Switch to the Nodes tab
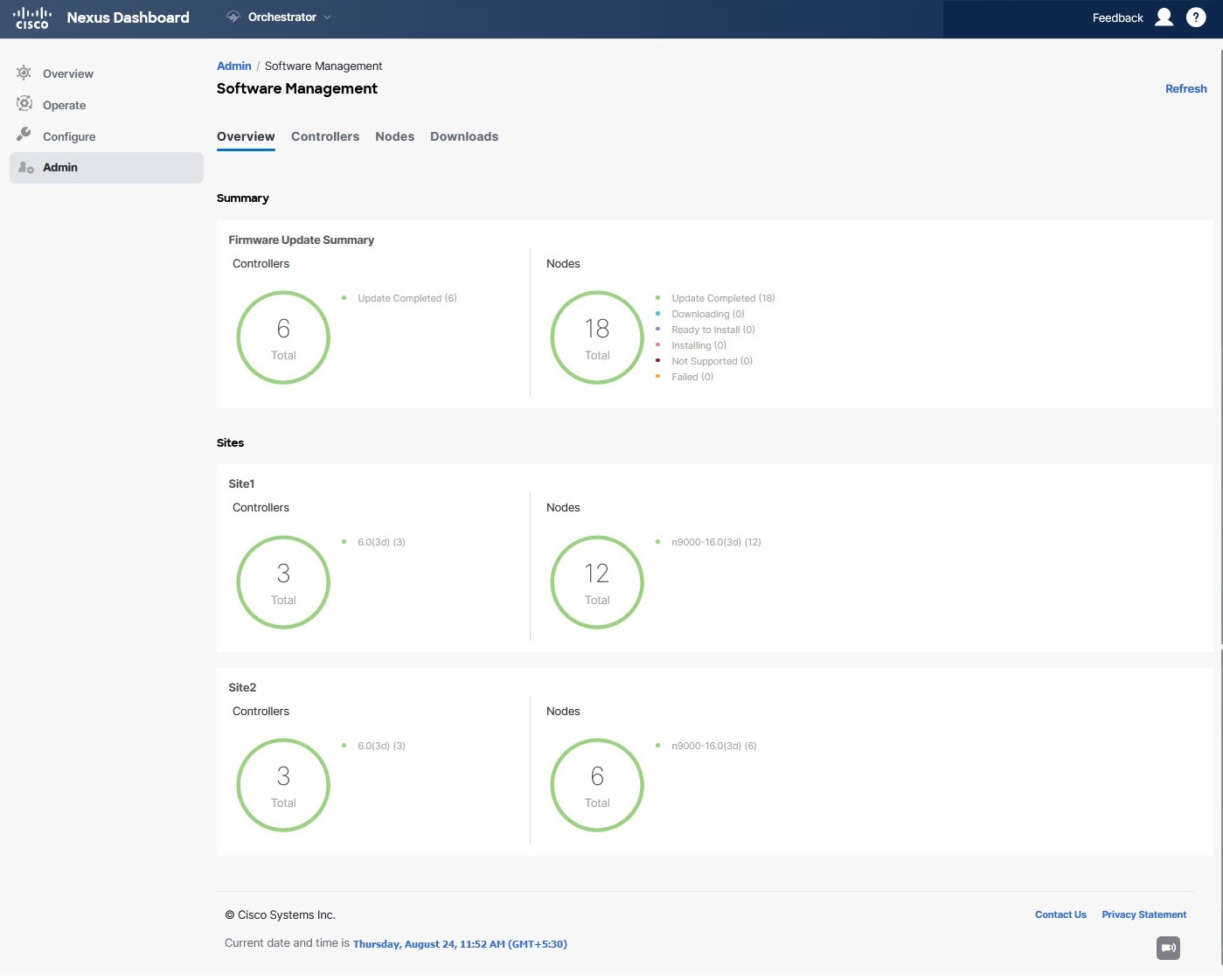 pyautogui.click(x=395, y=136)
